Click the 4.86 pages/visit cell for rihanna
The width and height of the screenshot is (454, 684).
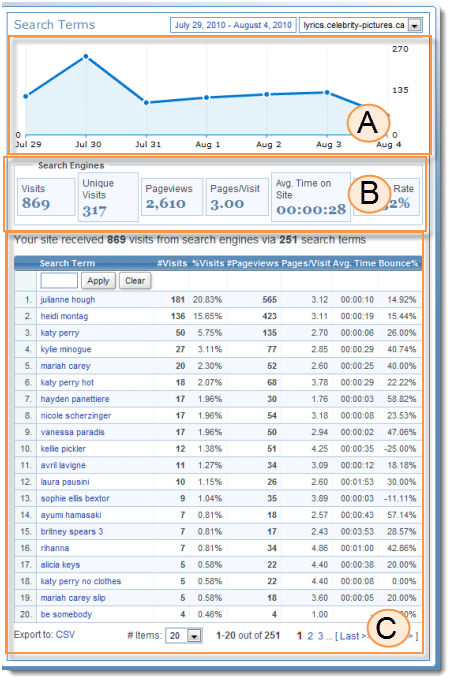point(320,548)
